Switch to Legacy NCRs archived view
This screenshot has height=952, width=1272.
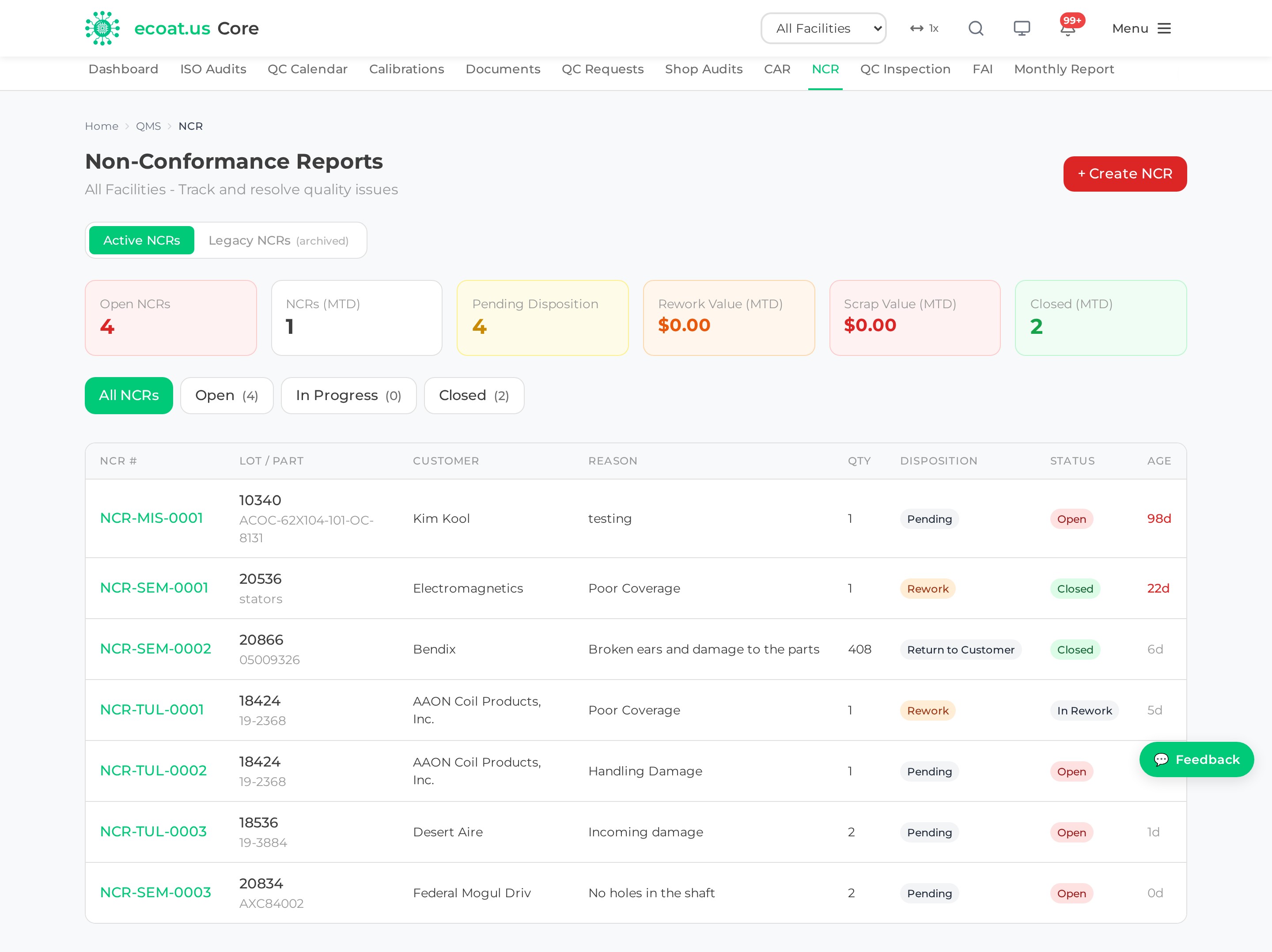pos(278,240)
